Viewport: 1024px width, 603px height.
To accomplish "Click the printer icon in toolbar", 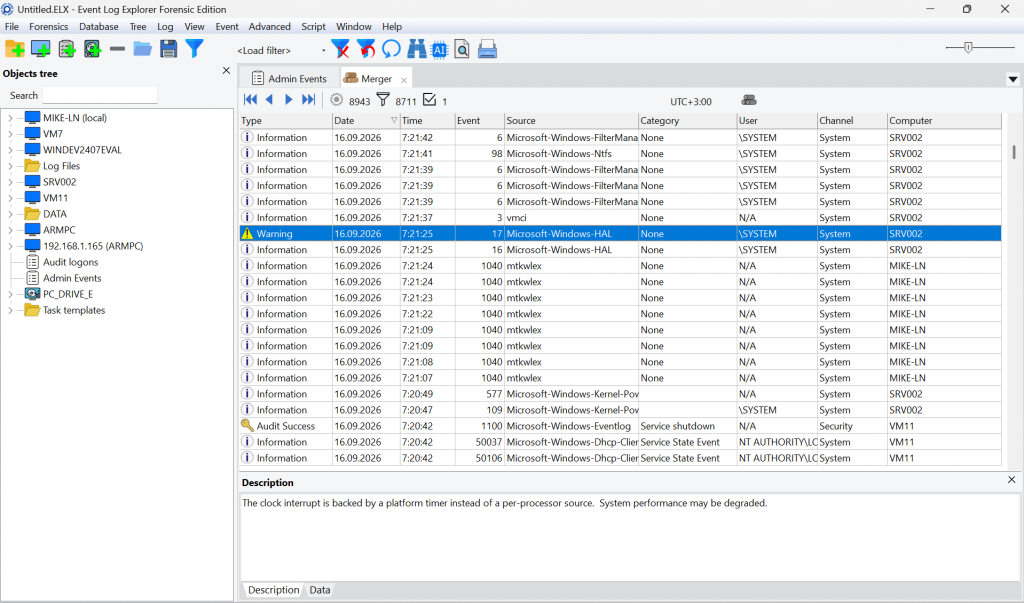I will tap(487, 49).
